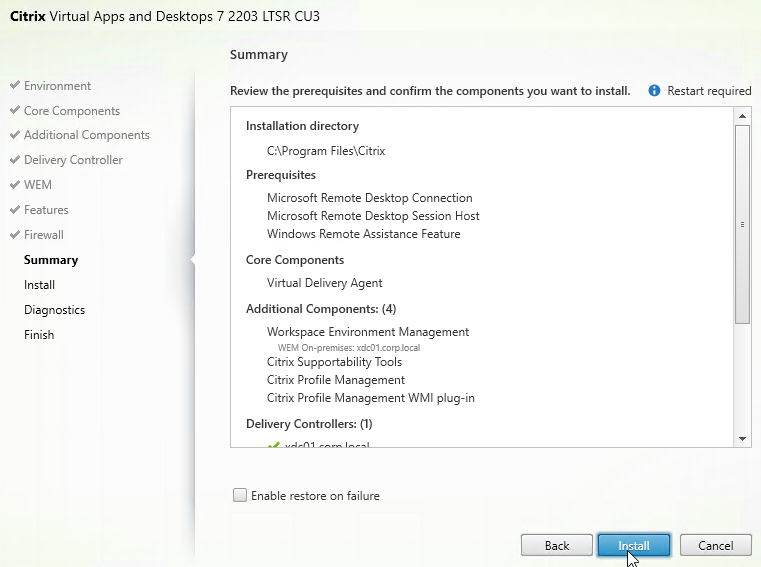Cancel the installation wizard
The width and height of the screenshot is (761, 567).
pos(715,546)
